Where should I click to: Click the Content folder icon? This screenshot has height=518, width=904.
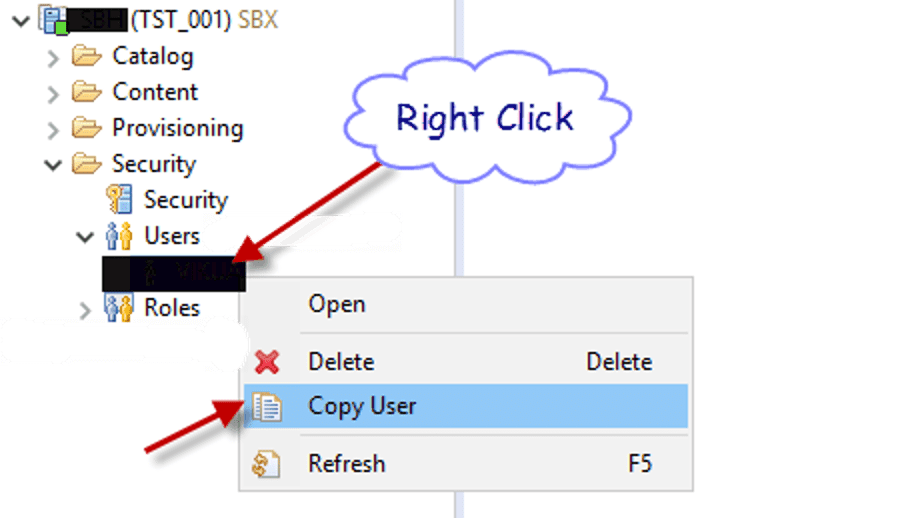pyautogui.click(x=87, y=92)
